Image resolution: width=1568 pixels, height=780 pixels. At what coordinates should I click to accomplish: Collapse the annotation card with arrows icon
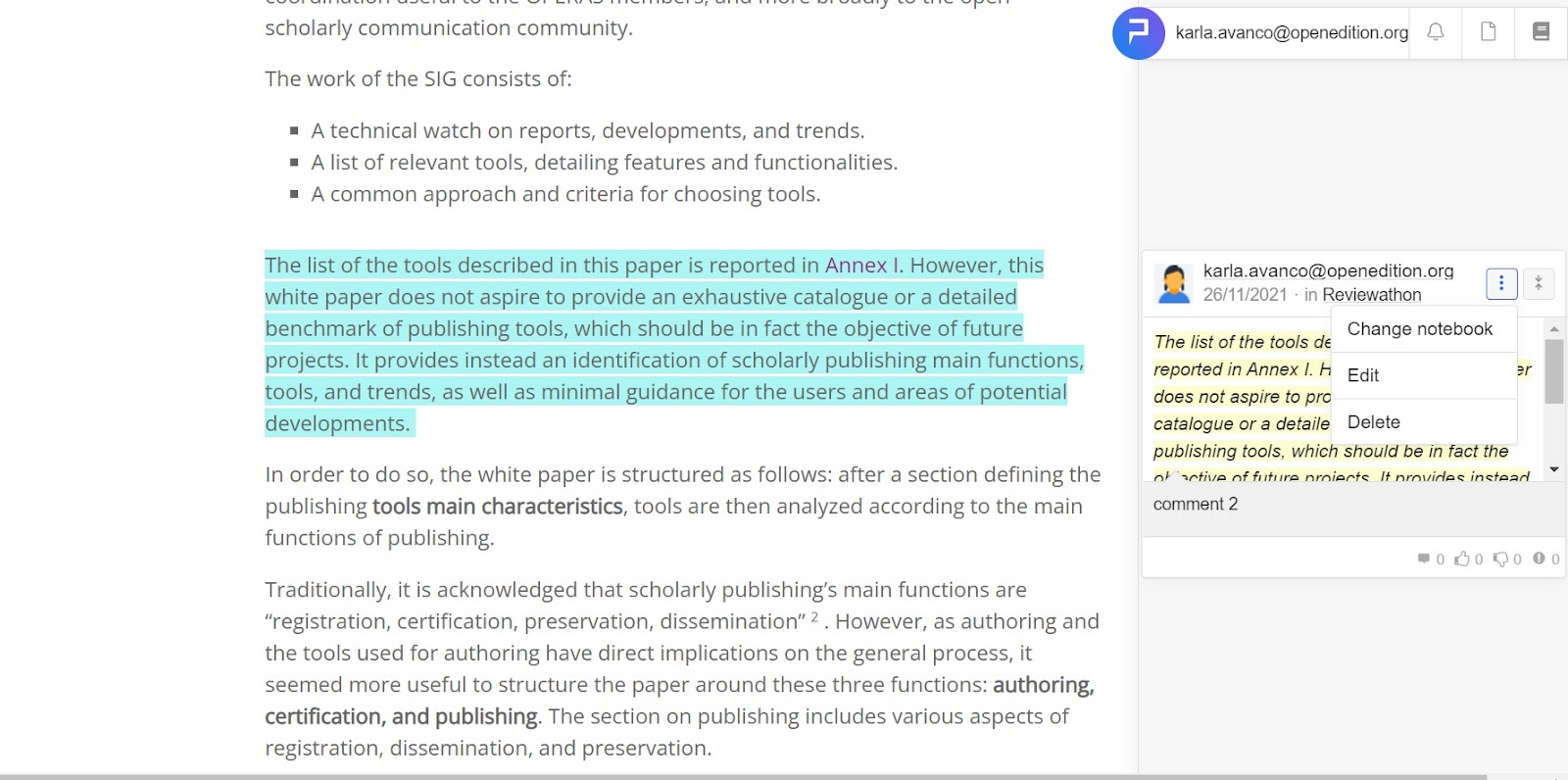1539,283
